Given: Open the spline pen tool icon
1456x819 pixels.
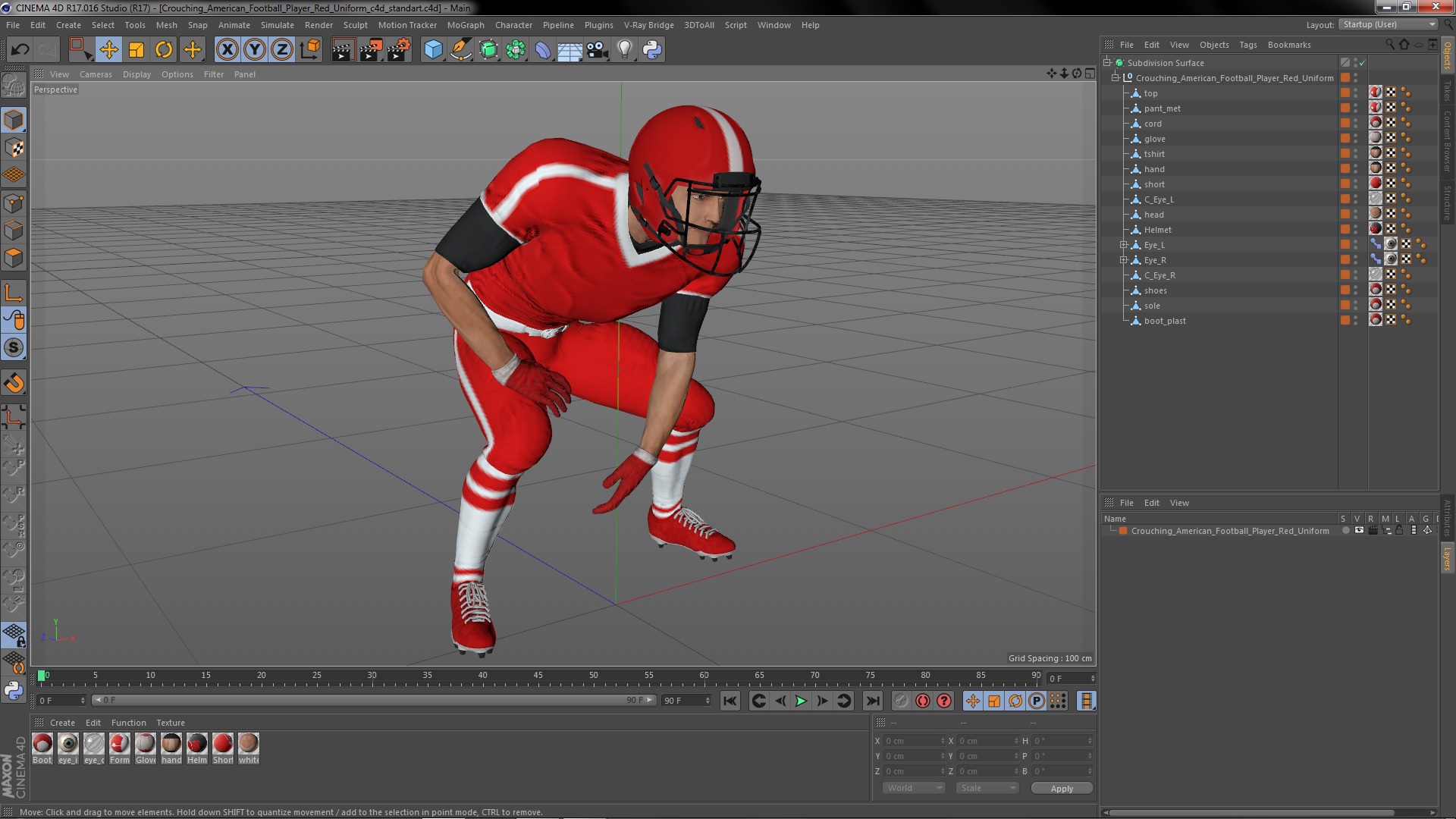Looking at the screenshot, I should click(x=460, y=50).
